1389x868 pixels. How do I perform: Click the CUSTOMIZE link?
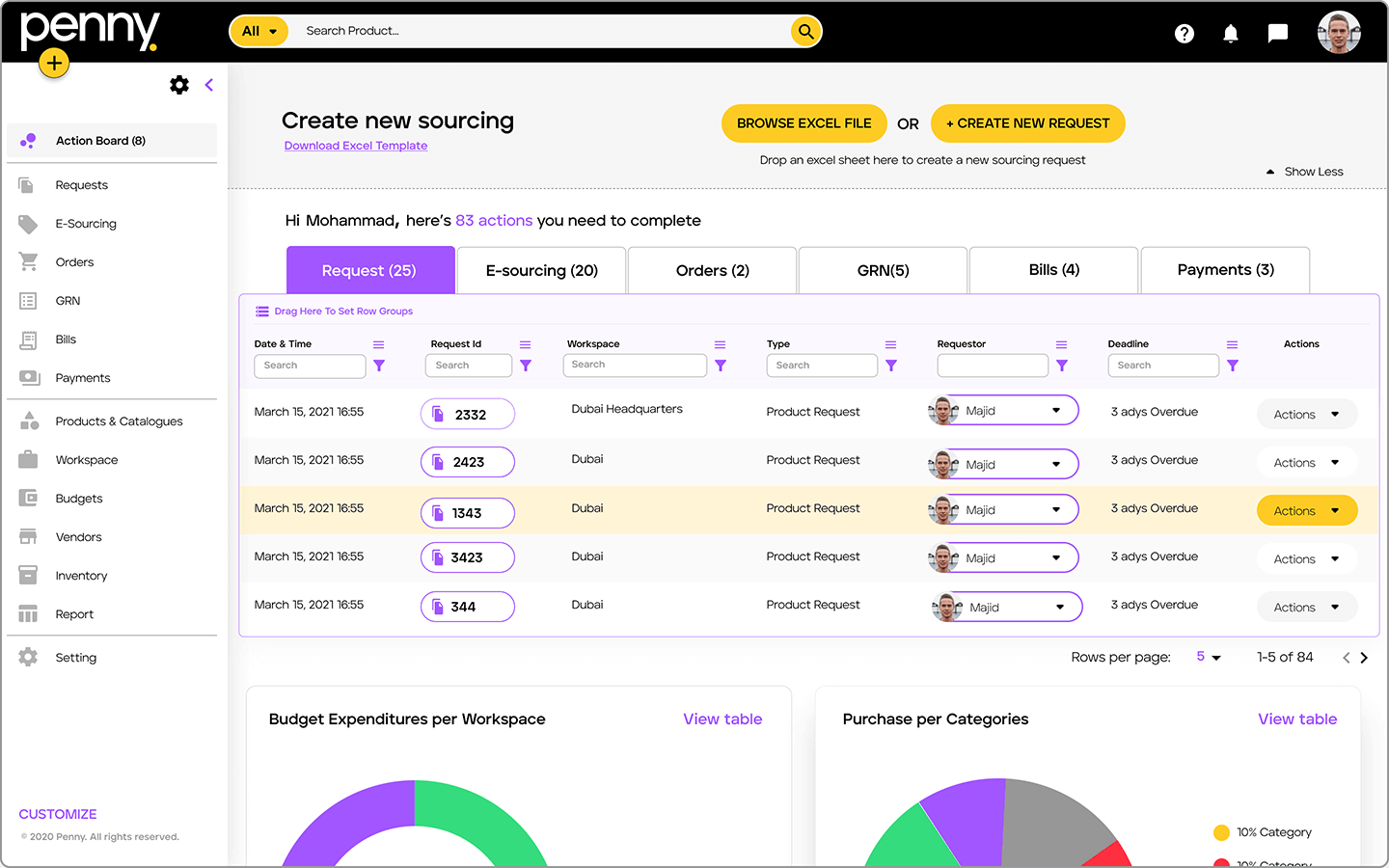click(x=58, y=814)
